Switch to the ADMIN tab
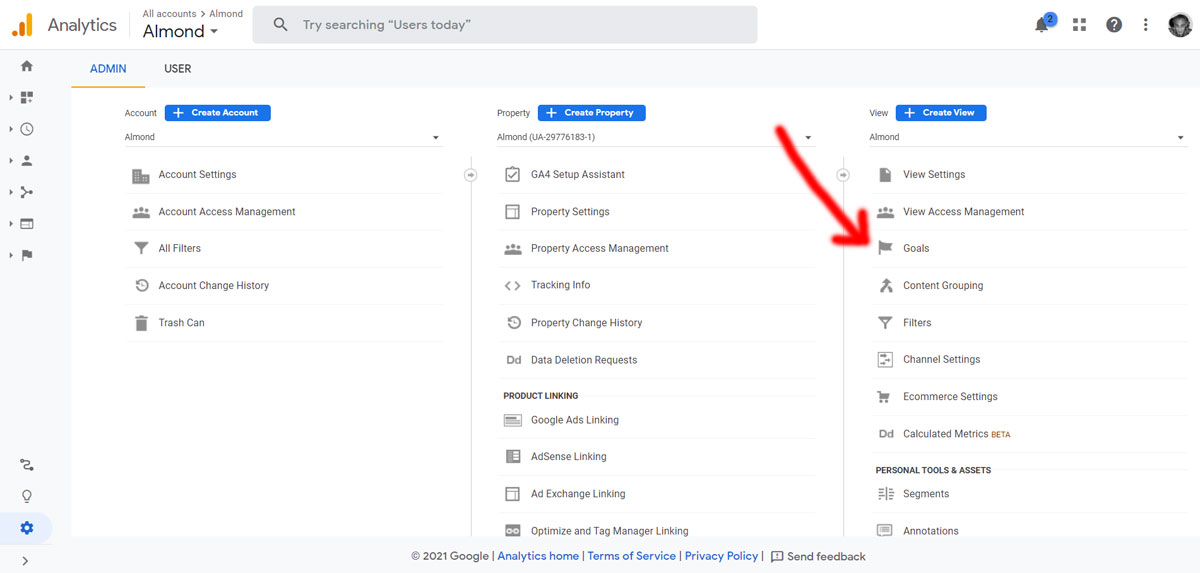Viewport: 1200px width, 573px height. click(x=108, y=69)
